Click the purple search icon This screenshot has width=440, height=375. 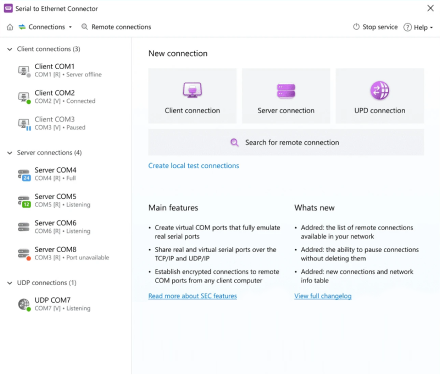click(x=234, y=143)
